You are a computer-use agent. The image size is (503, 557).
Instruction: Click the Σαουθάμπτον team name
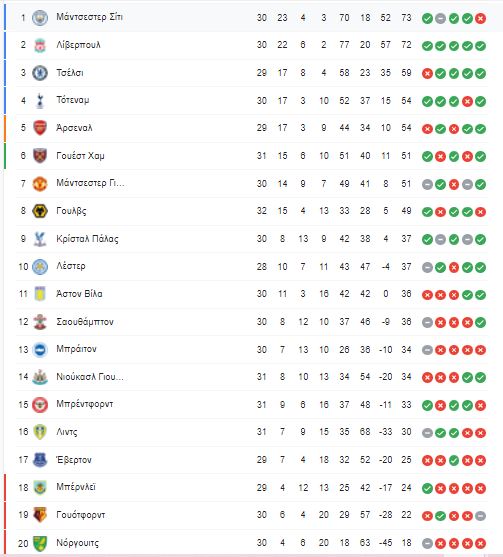(85, 321)
